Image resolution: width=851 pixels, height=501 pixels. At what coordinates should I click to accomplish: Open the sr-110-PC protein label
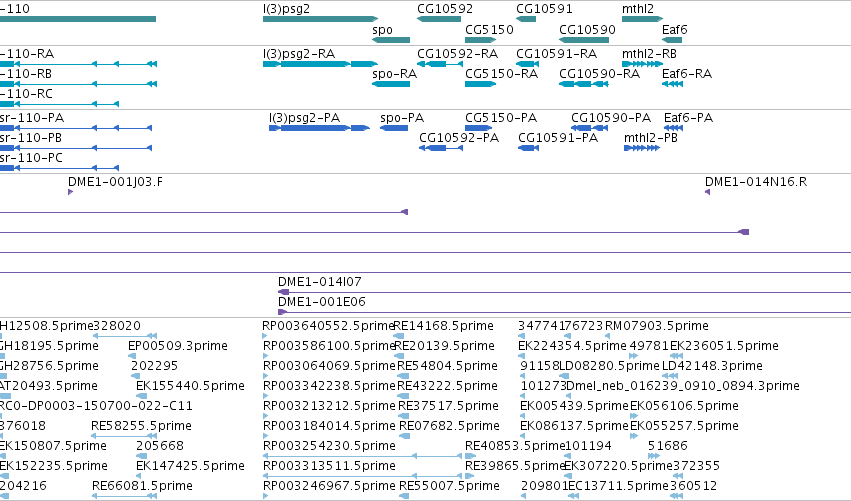tap(31, 158)
